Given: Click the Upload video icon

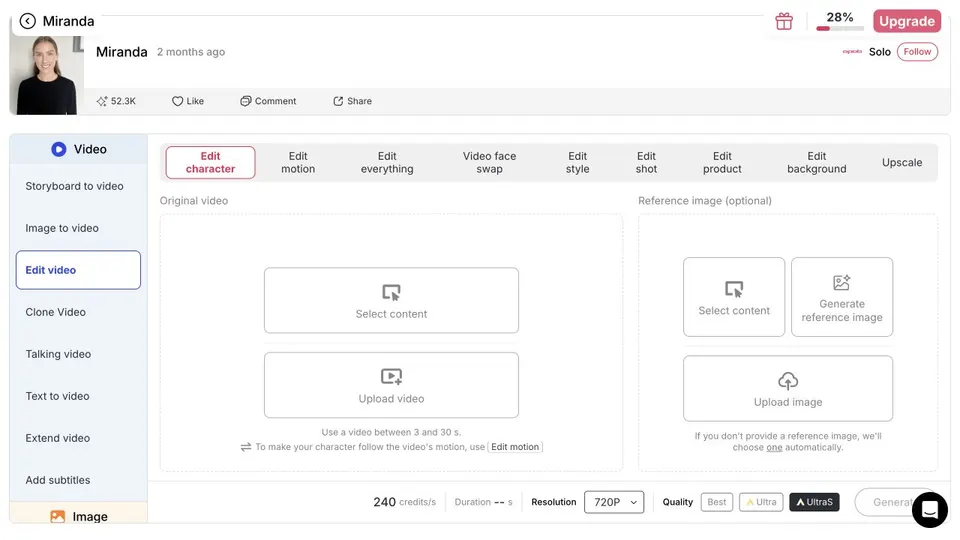Looking at the screenshot, I should click(391, 376).
